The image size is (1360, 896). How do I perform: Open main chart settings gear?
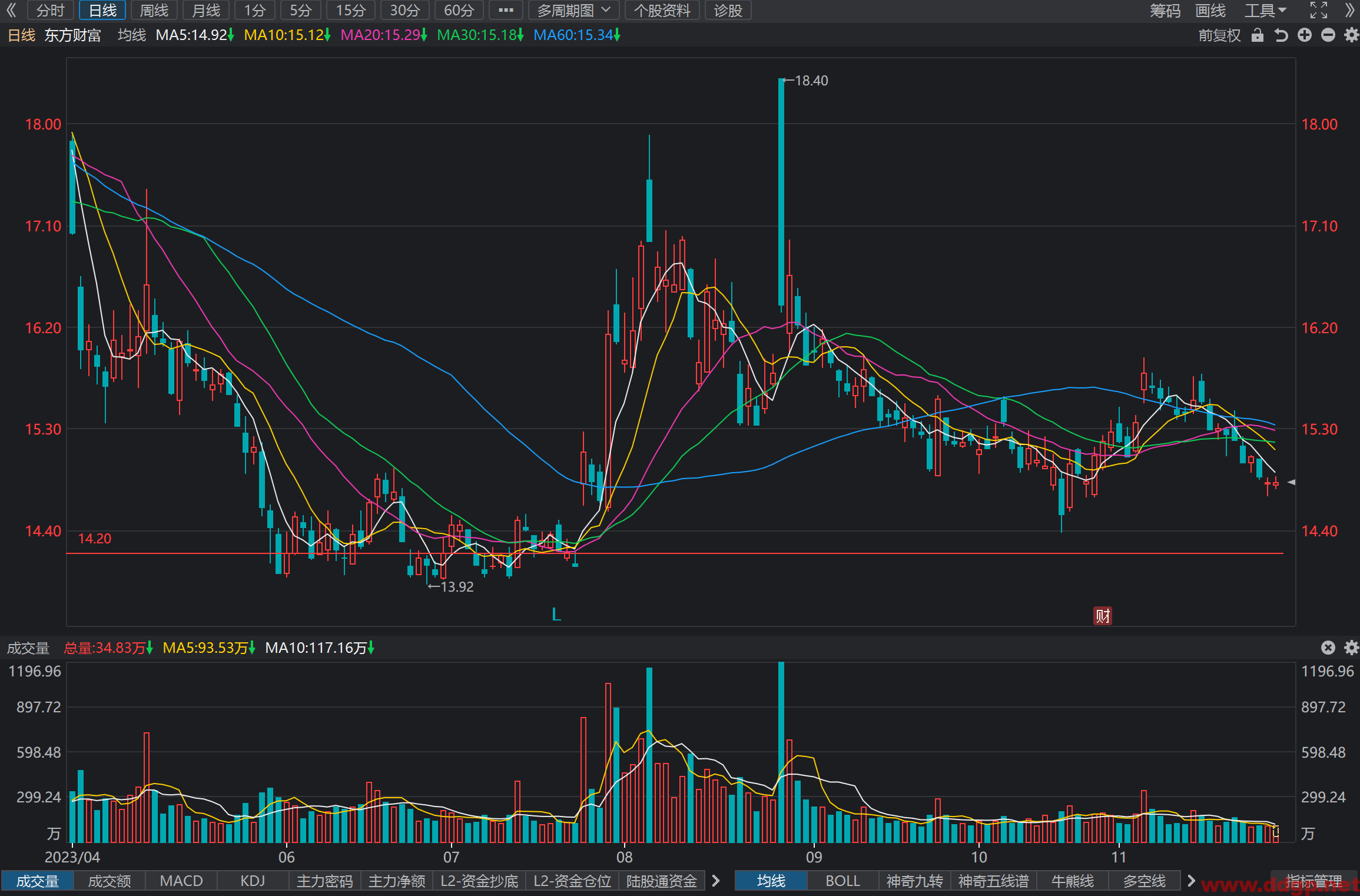[1351, 35]
